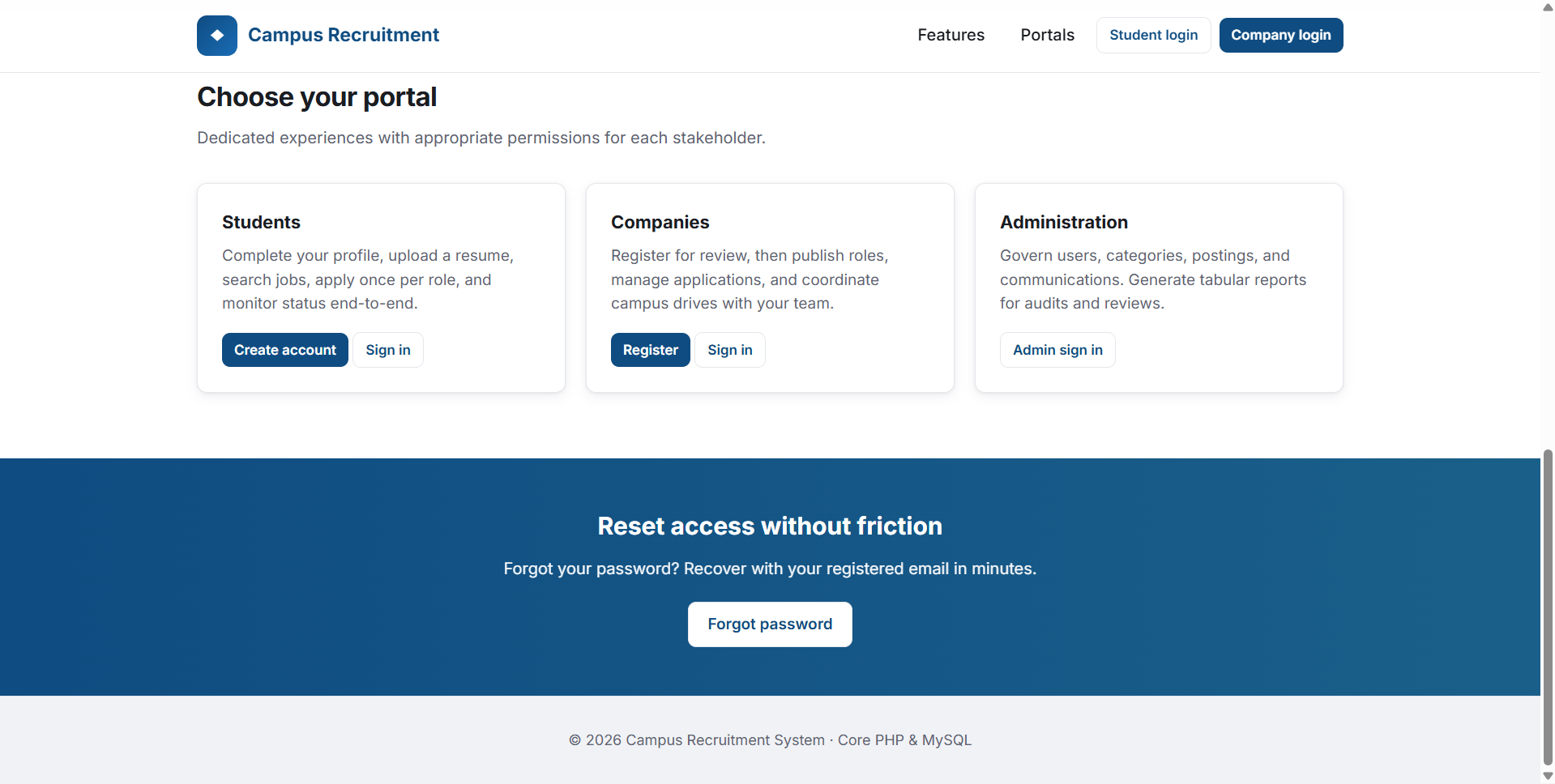
Task: Click the Choose your portal heading
Action: tap(317, 97)
